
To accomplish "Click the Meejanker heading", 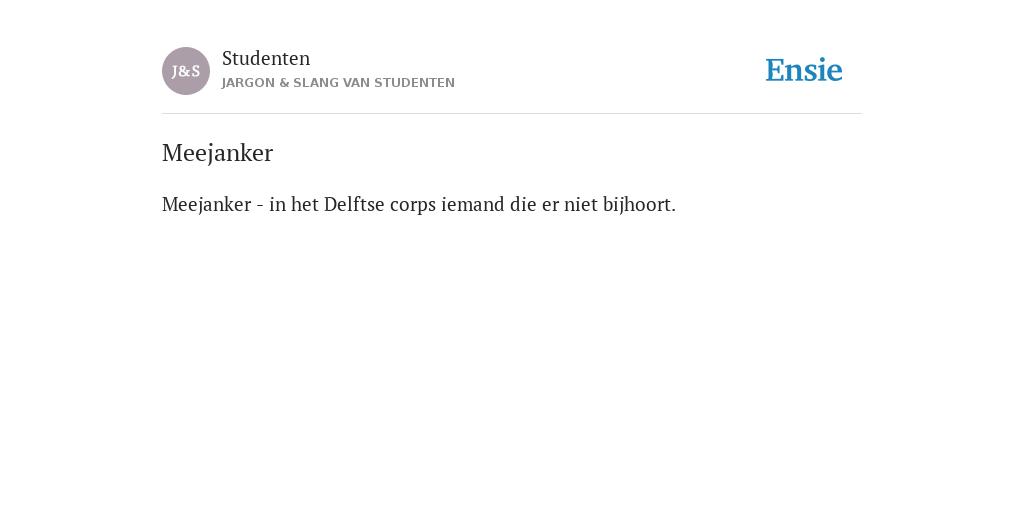I will pos(217,153).
